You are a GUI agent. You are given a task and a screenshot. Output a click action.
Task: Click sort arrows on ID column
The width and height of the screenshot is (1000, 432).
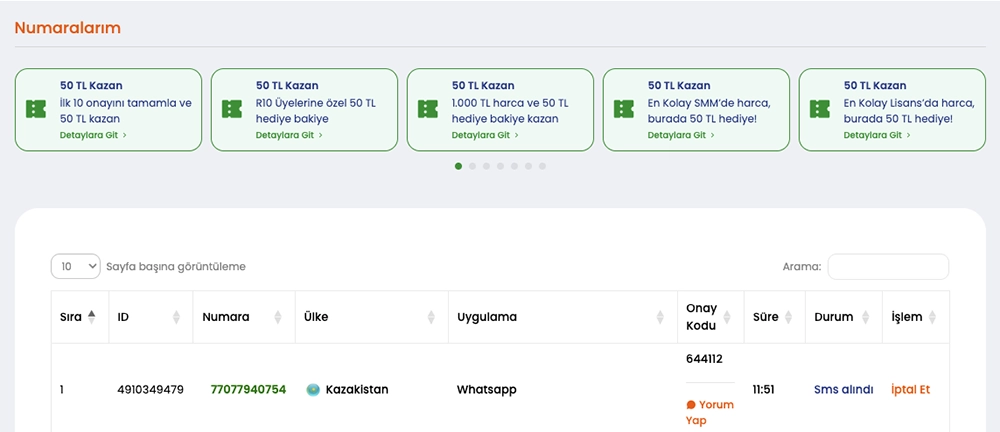(177, 317)
